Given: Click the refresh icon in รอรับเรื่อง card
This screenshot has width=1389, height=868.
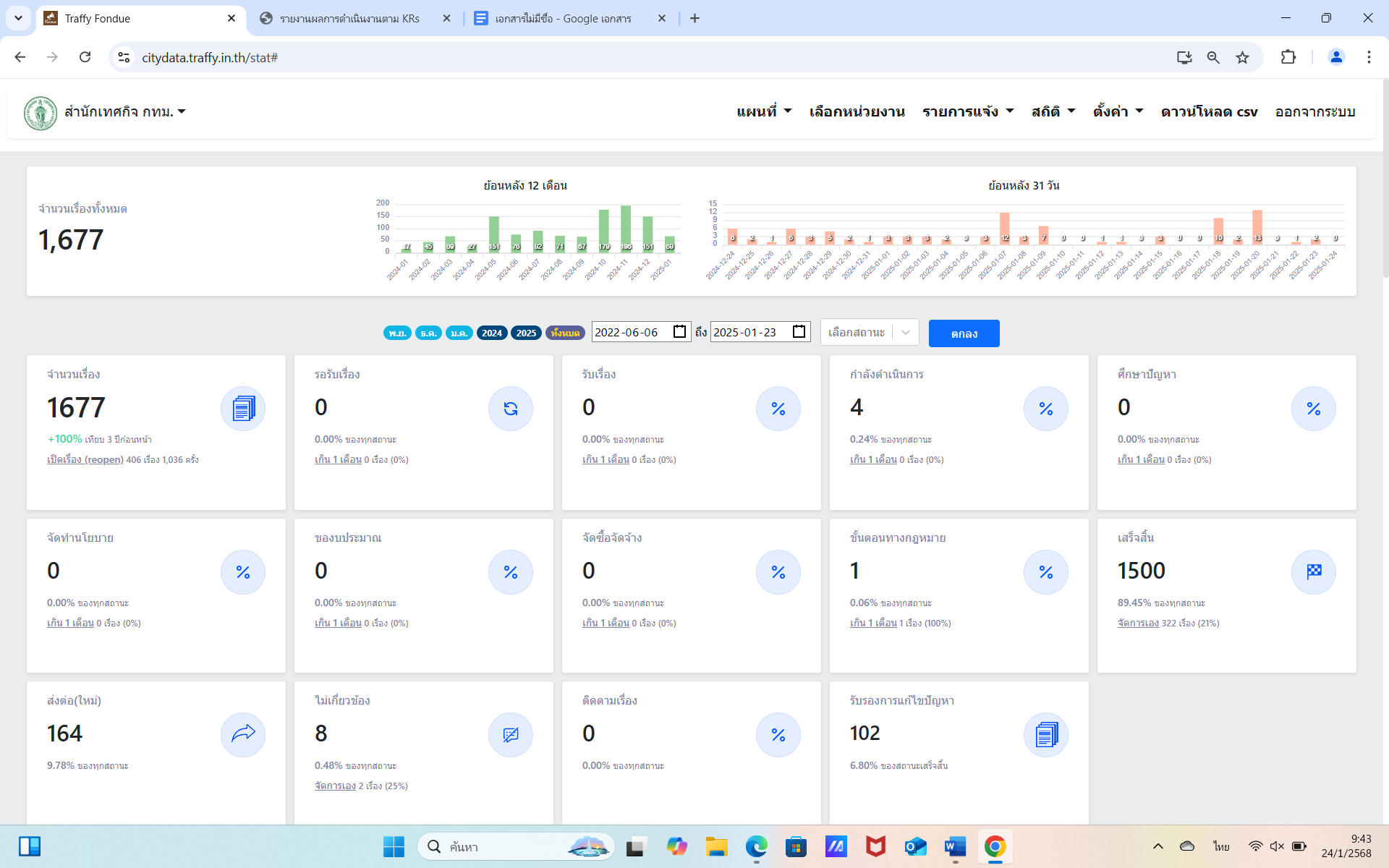Looking at the screenshot, I should tap(511, 409).
